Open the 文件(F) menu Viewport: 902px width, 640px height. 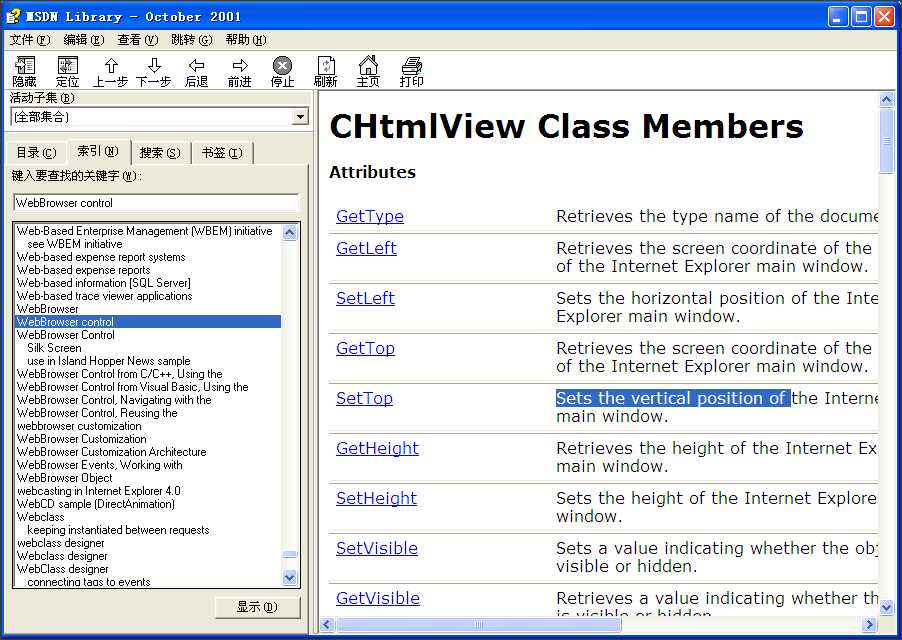[30, 40]
